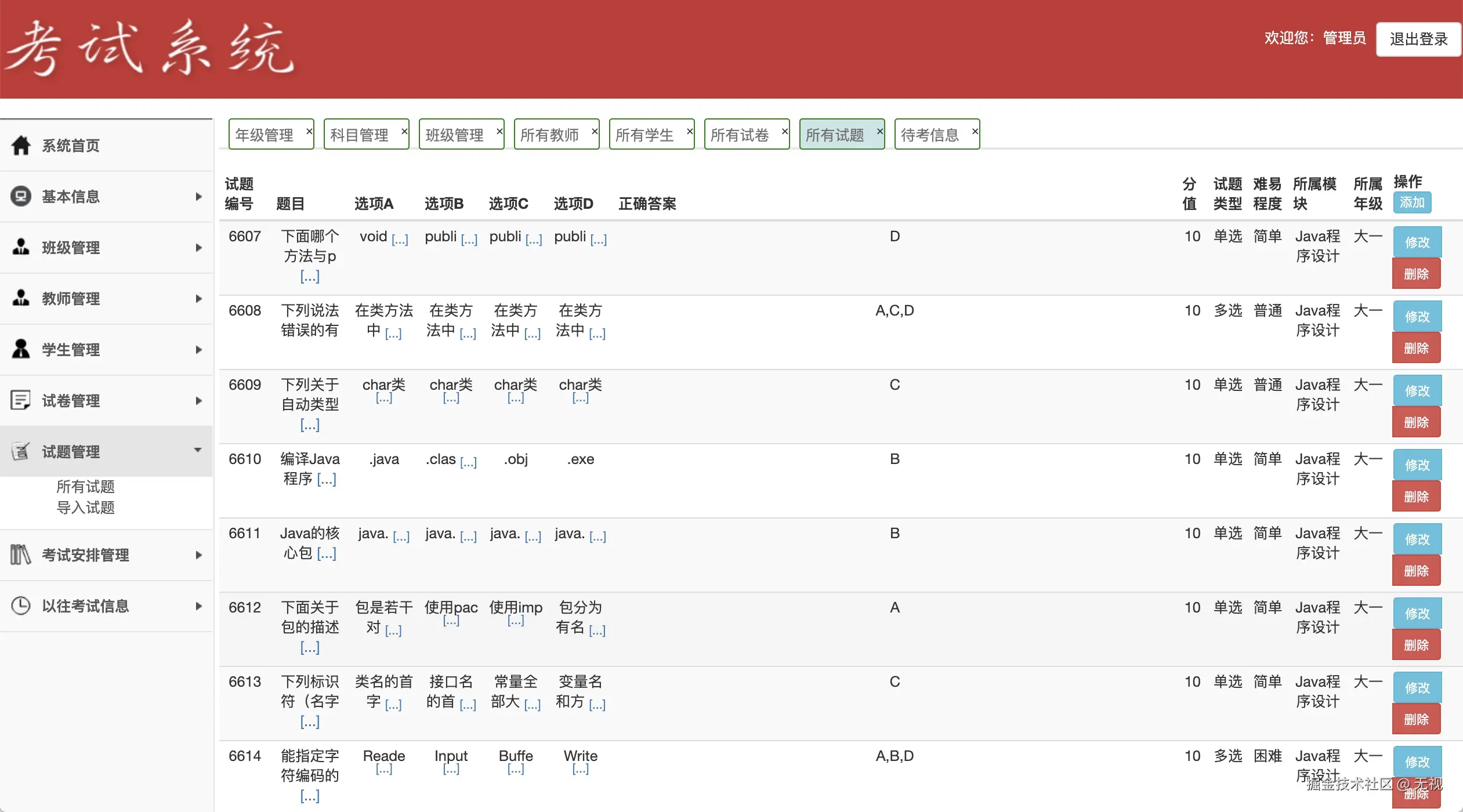The image size is (1463, 812).
Task: Click the 添加 button in the header
Action: tap(1412, 202)
